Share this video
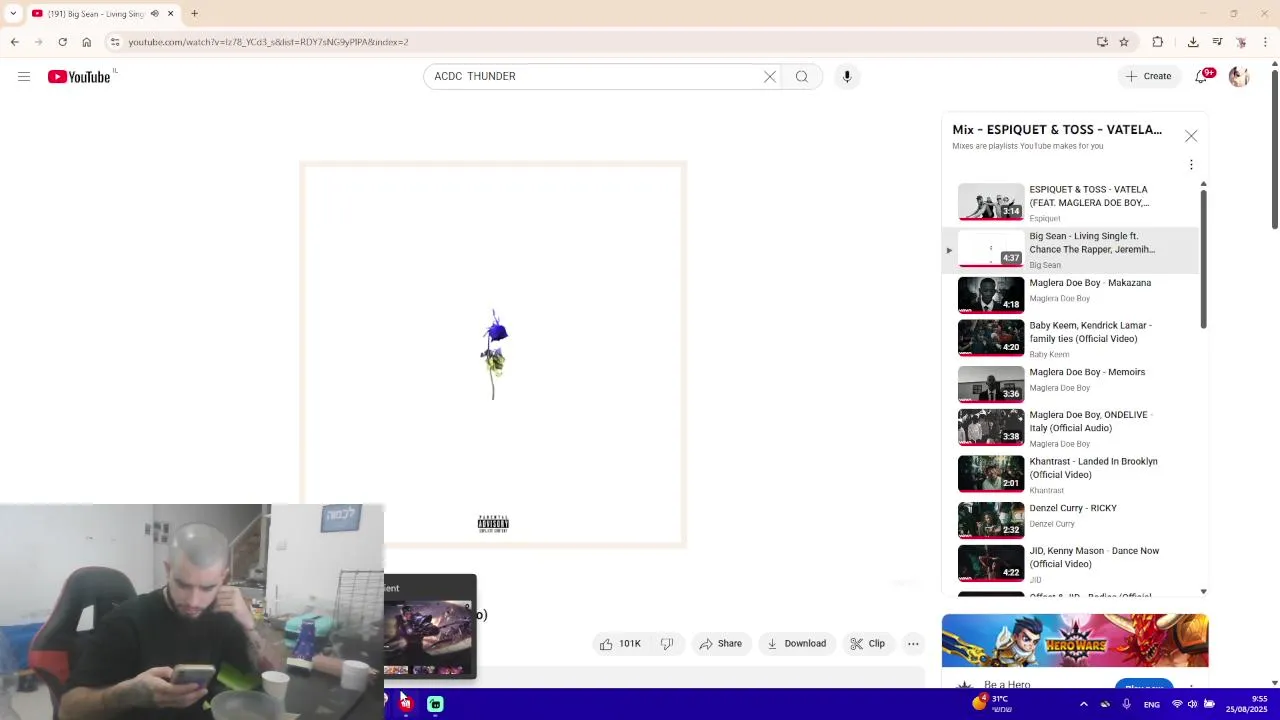Viewport: 1280px width, 720px height. [x=720, y=644]
